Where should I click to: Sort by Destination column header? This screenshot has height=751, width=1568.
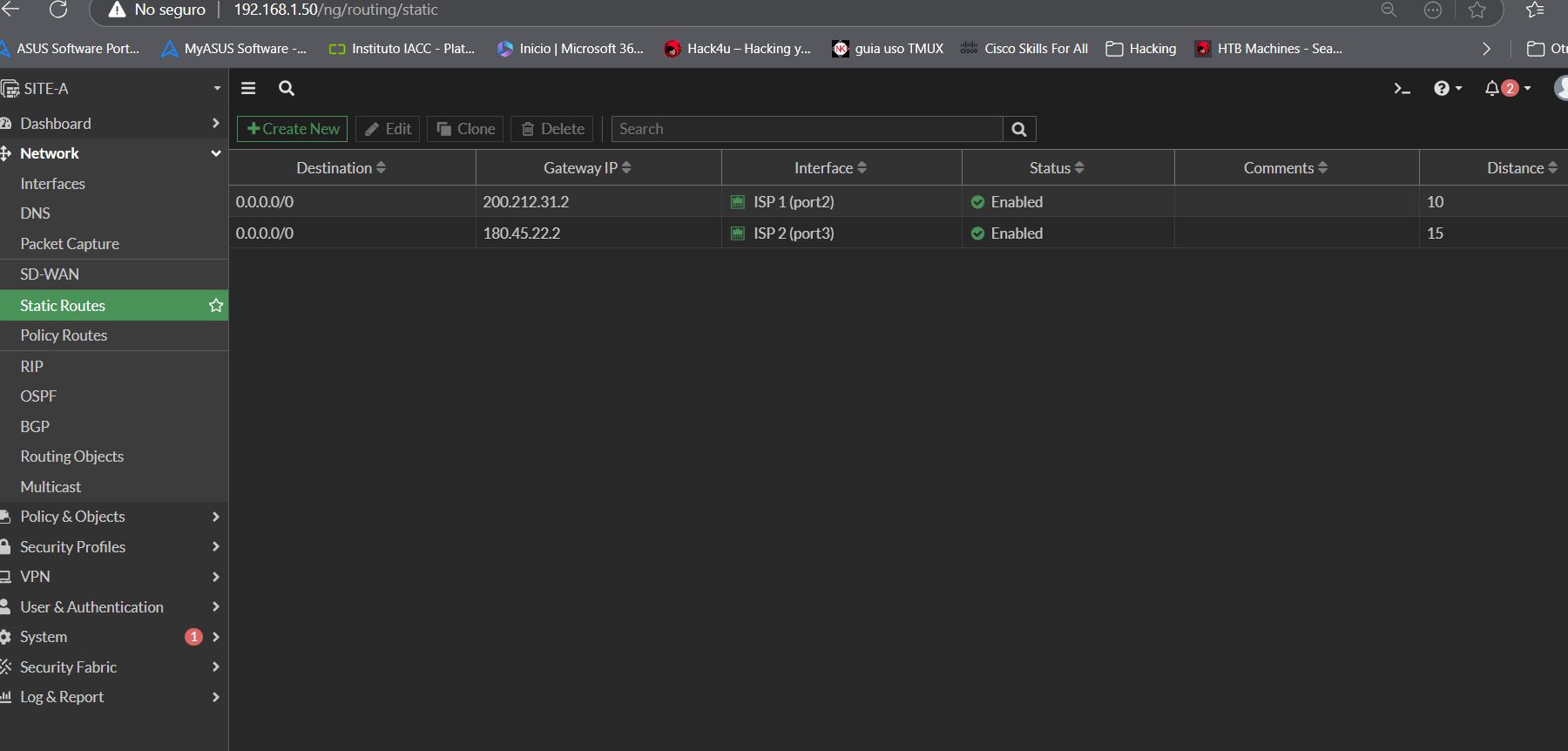point(341,168)
